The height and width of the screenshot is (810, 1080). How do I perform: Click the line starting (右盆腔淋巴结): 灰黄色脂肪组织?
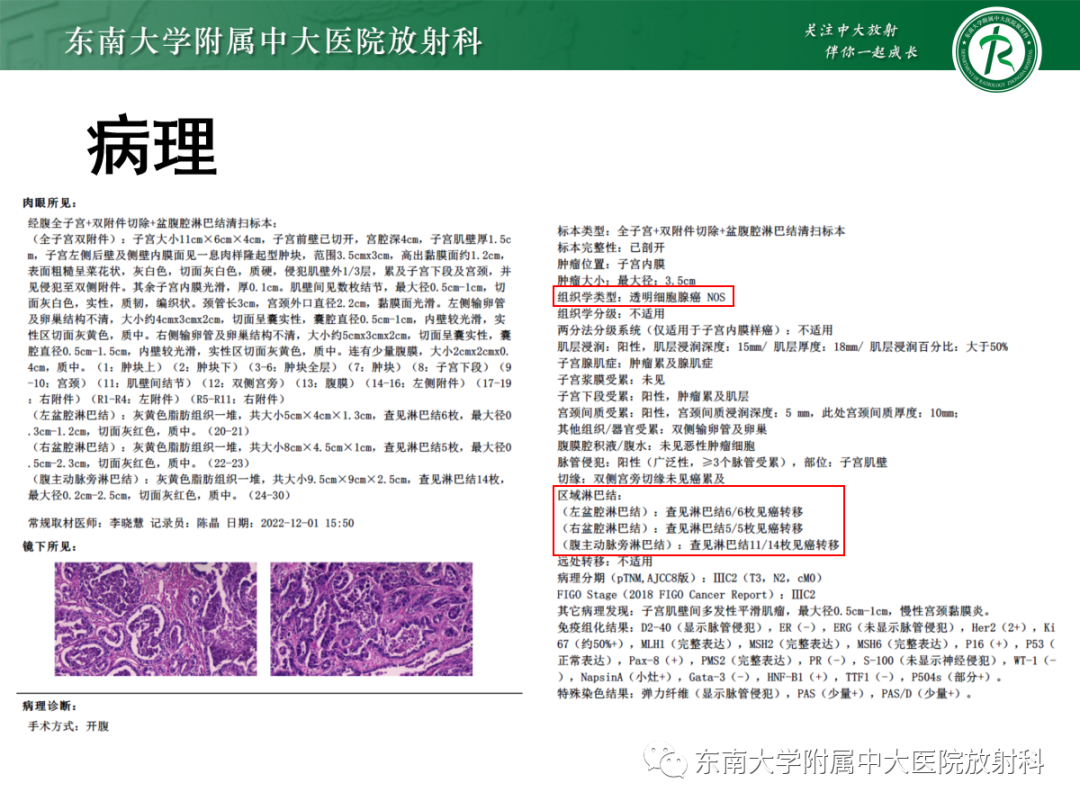coord(269,447)
